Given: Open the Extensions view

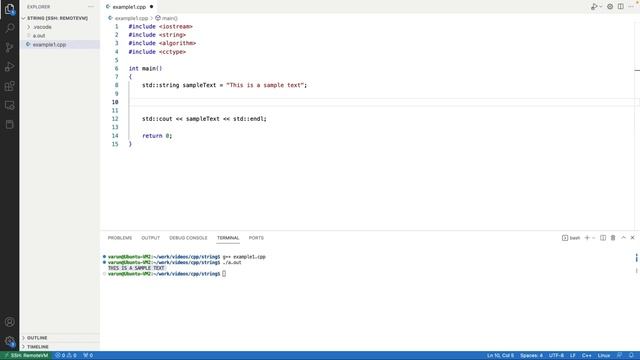Looking at the screenshot, I should coord(9,86).
